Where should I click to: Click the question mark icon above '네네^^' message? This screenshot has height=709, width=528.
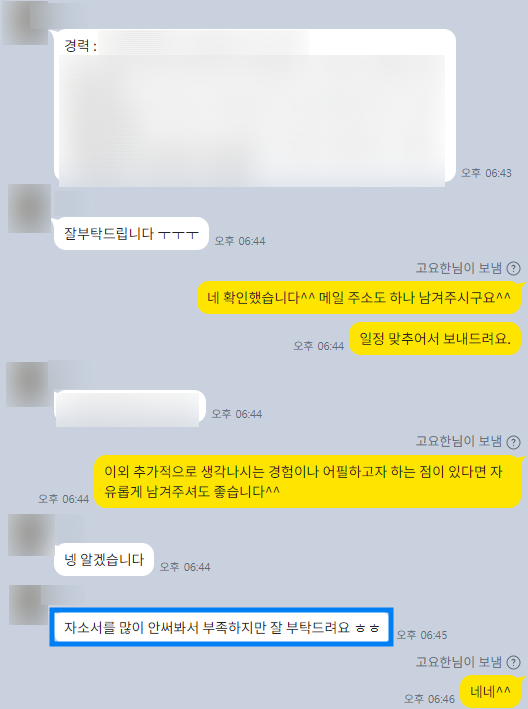[x=513, y=662]
